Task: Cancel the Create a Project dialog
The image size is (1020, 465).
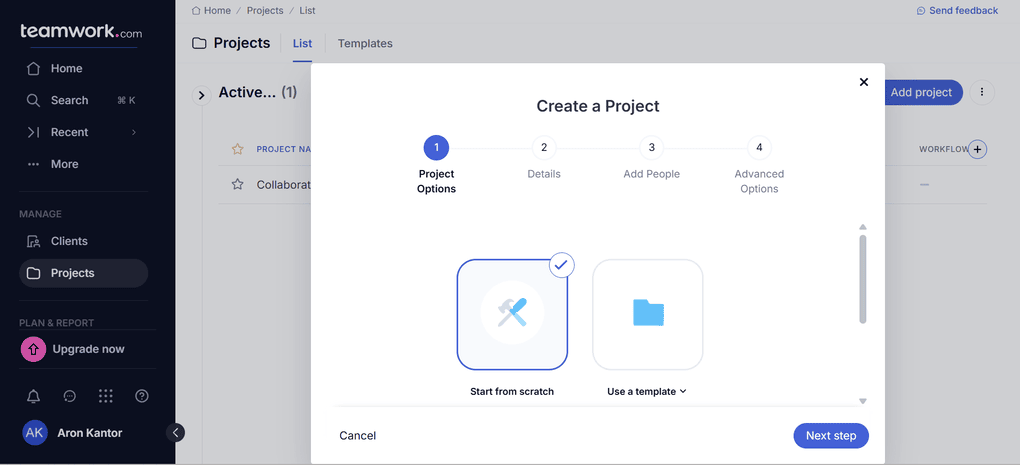Action: click(358, 436)
